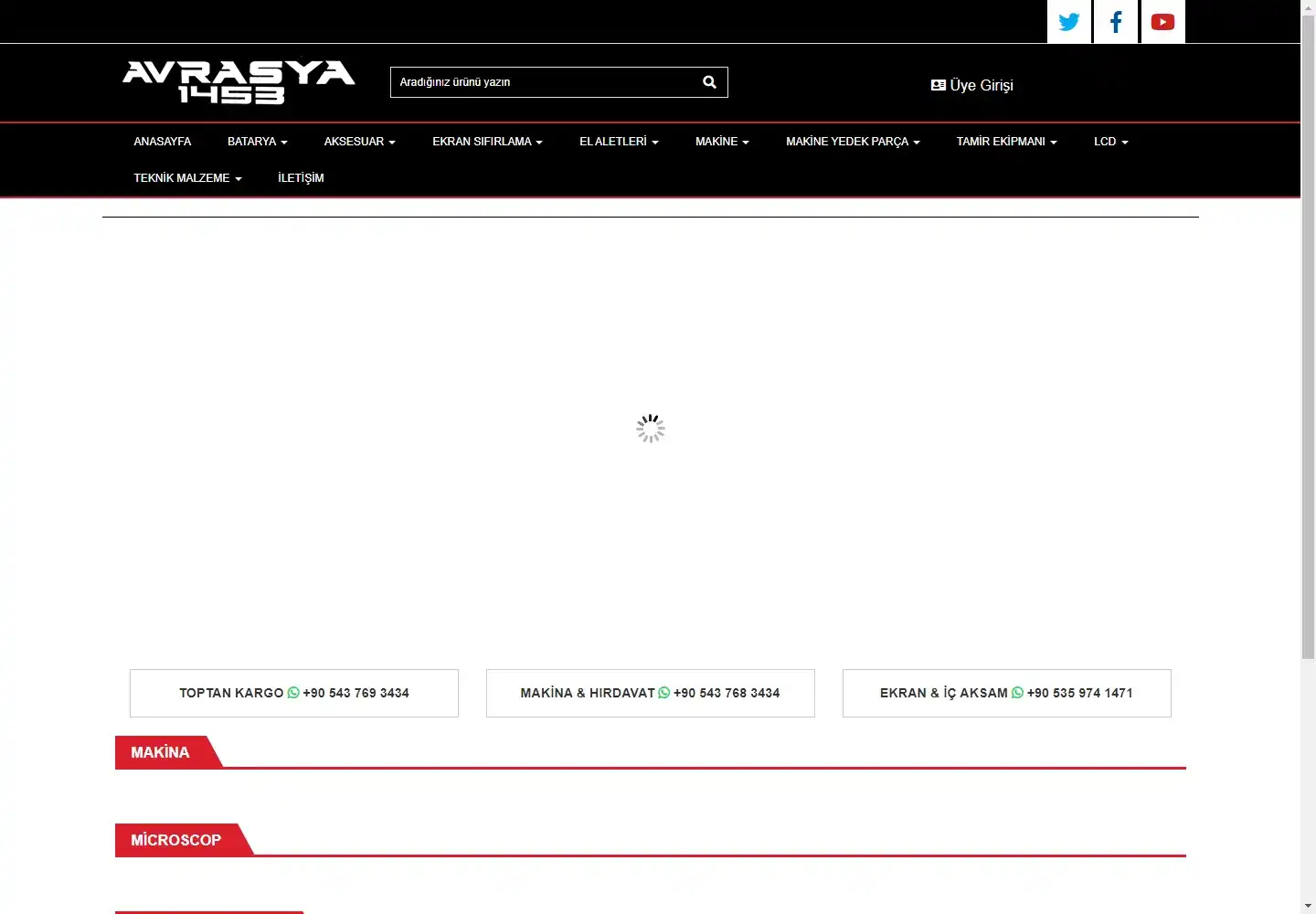This screenshot has width=1316, height=914.
Task: Click the search magnifier icon
Action: (x=709, y=82)
